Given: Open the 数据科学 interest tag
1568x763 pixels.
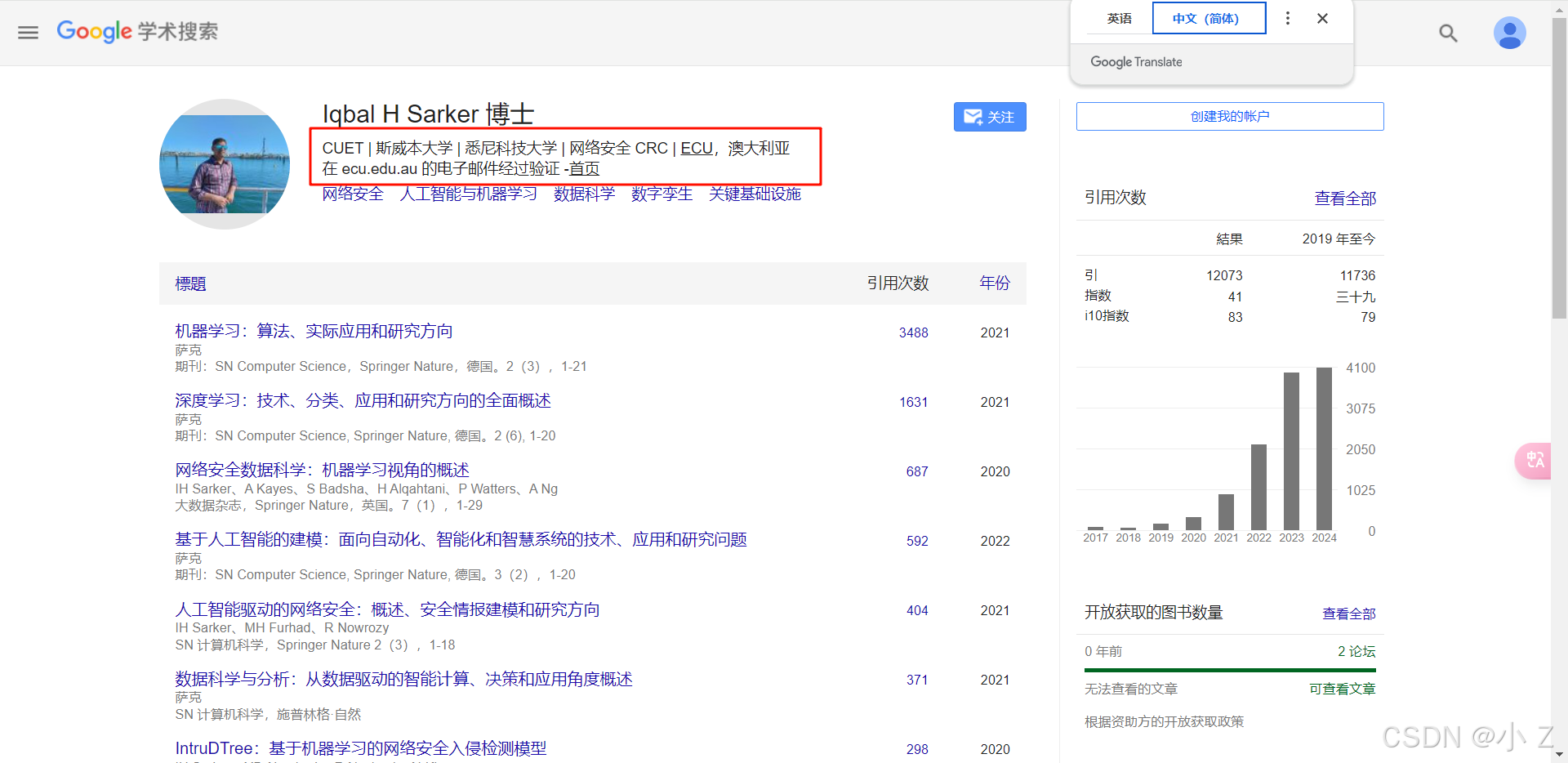Looking at the screenshot, I should 584,194.
